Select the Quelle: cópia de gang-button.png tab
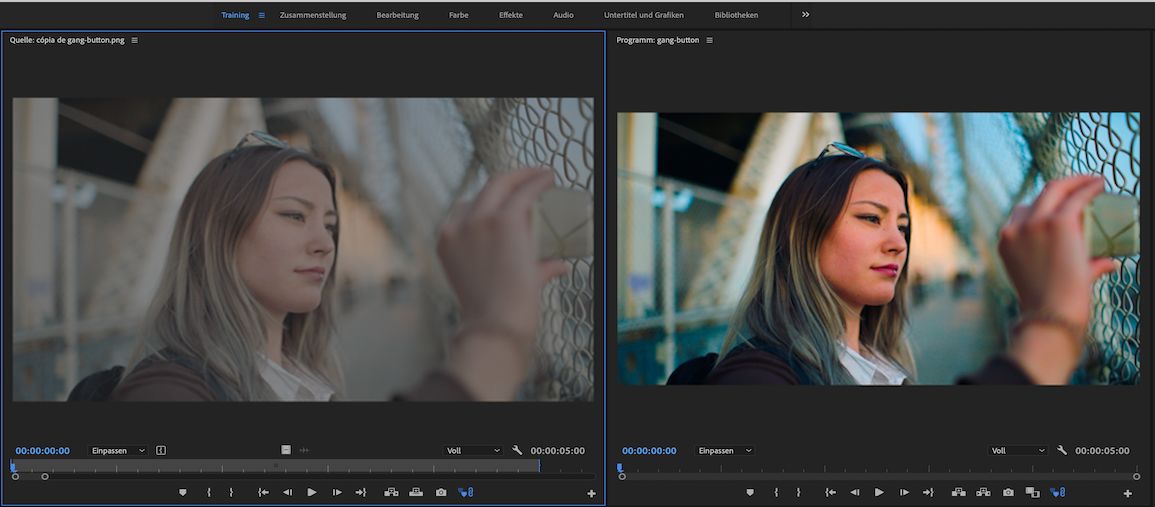 67,40
